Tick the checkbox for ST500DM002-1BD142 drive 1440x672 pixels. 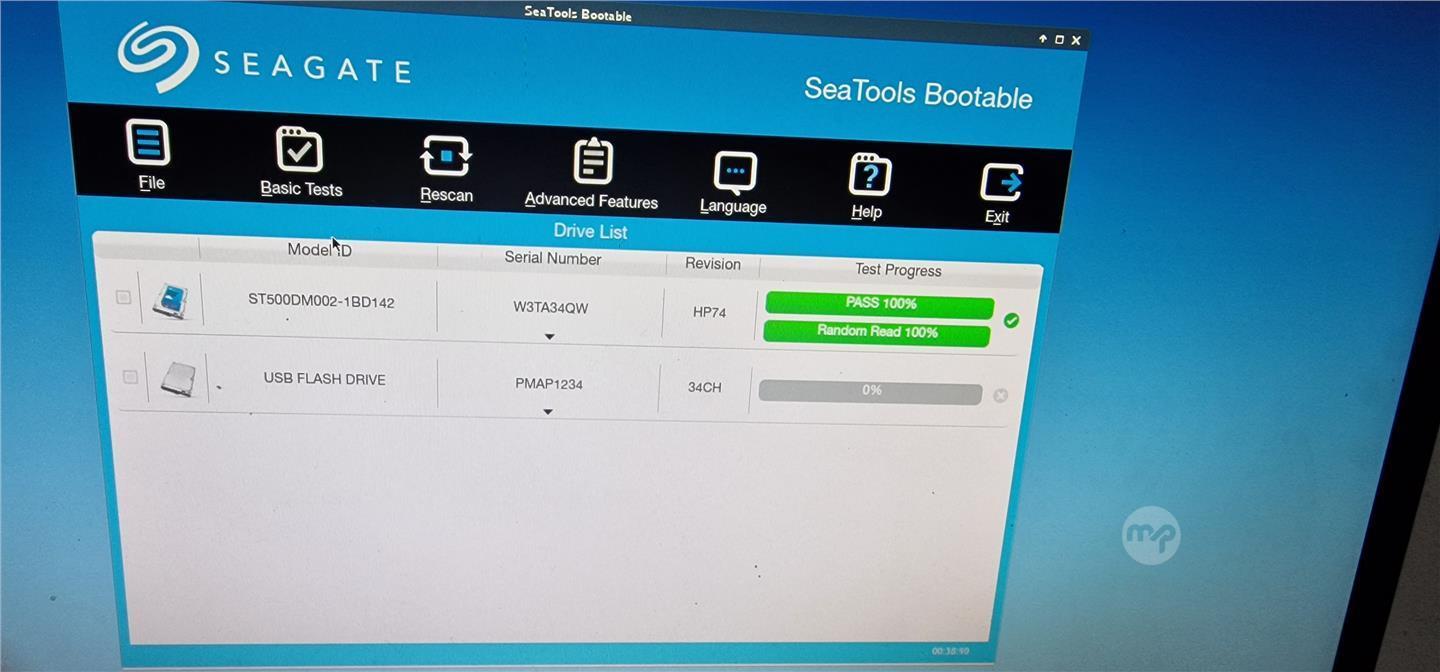point(123,297)
